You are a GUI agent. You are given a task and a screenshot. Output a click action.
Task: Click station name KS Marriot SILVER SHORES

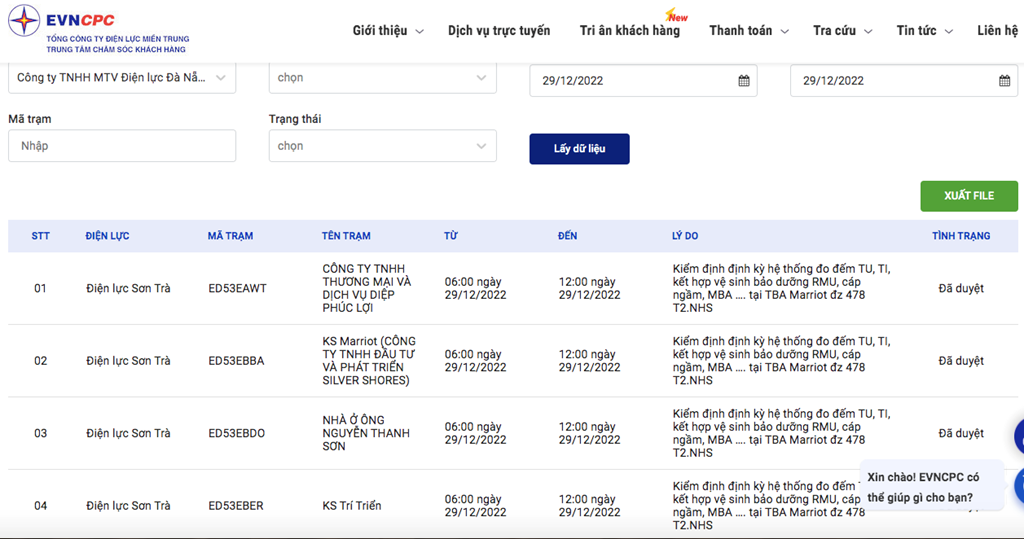click(x=369, y=361)
